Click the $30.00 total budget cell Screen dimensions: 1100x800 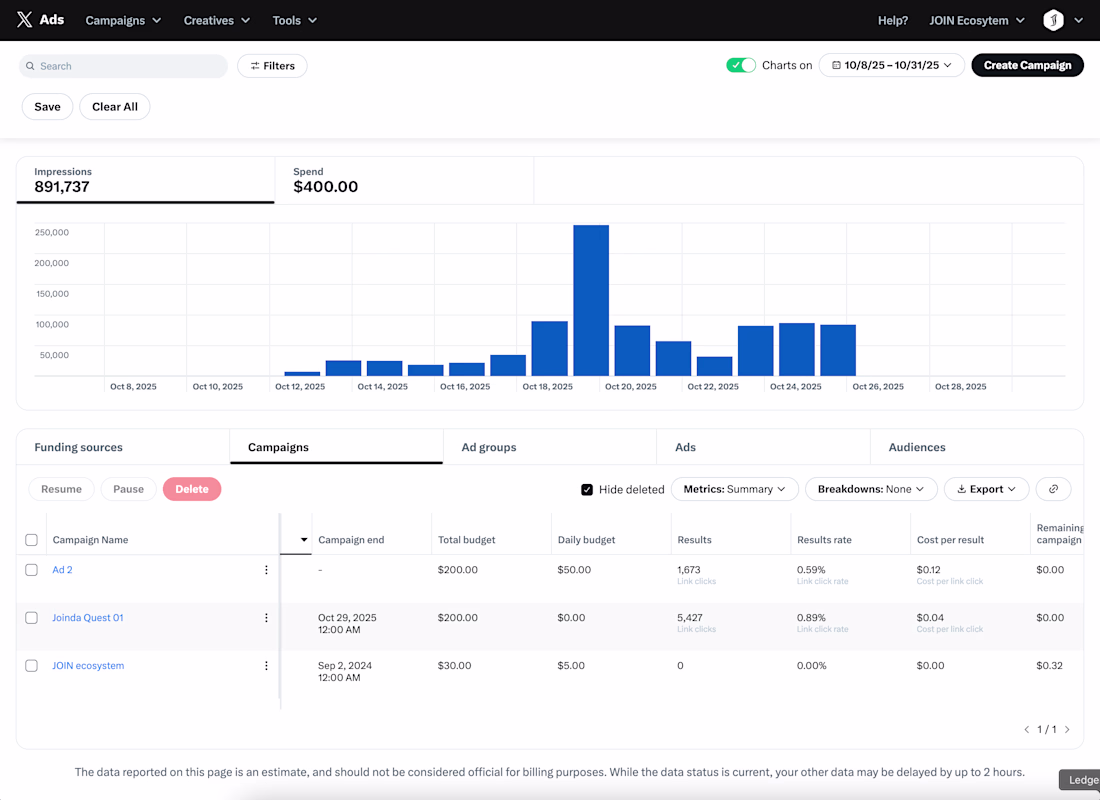click(455, 665)
